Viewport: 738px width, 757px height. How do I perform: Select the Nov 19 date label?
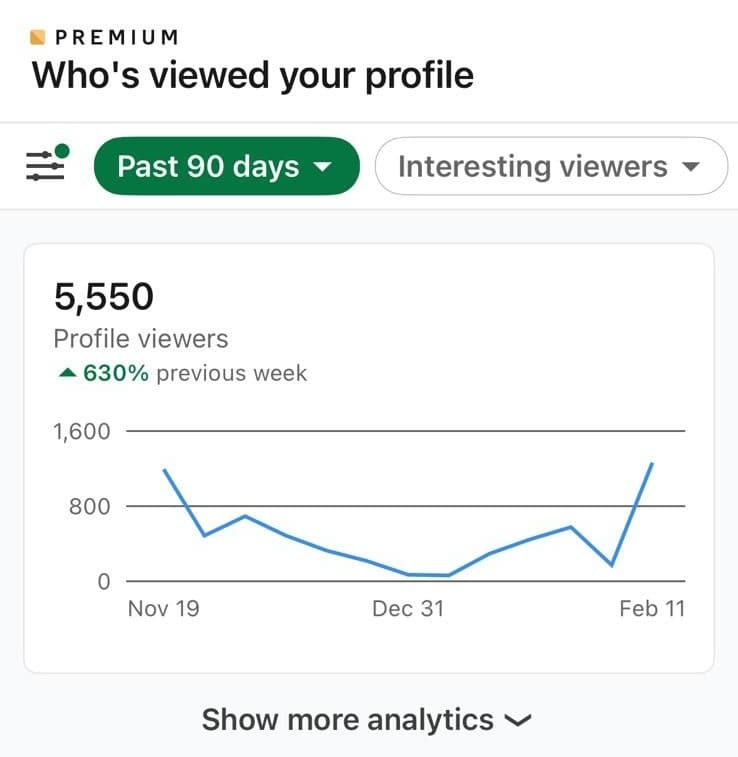pyautogui.click(x=163, y=608)
